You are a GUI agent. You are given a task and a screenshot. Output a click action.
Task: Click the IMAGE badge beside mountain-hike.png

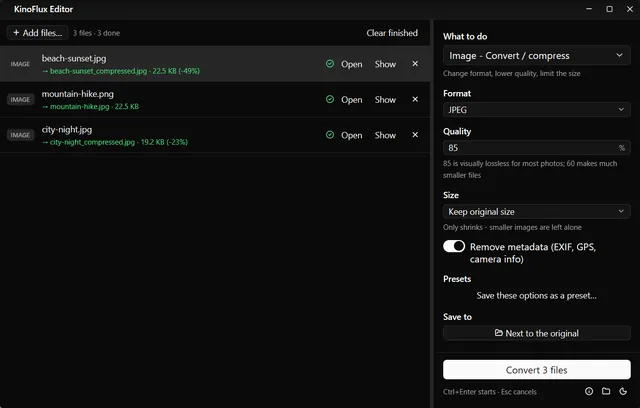[20, 100]
